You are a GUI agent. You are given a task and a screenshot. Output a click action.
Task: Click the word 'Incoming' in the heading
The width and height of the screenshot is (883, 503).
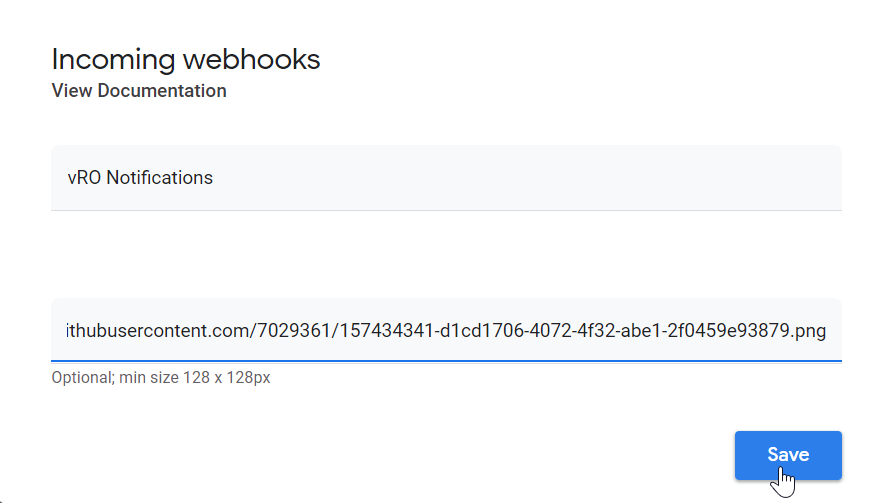tap(113, 59)
